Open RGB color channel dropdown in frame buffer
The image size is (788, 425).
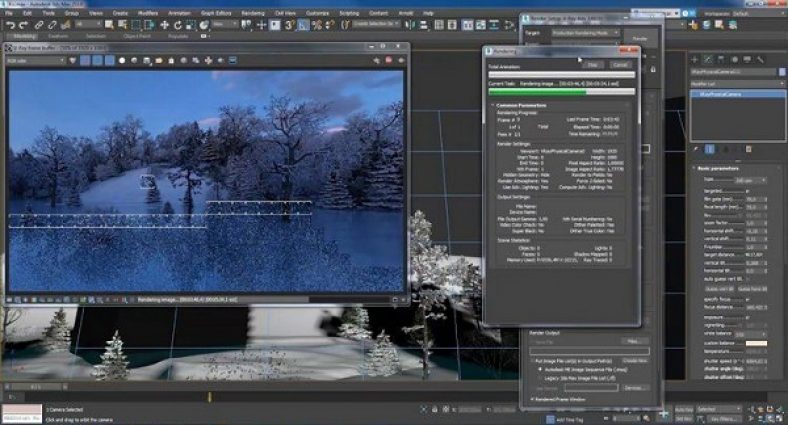pyautogui.click(x=37, y=59)
